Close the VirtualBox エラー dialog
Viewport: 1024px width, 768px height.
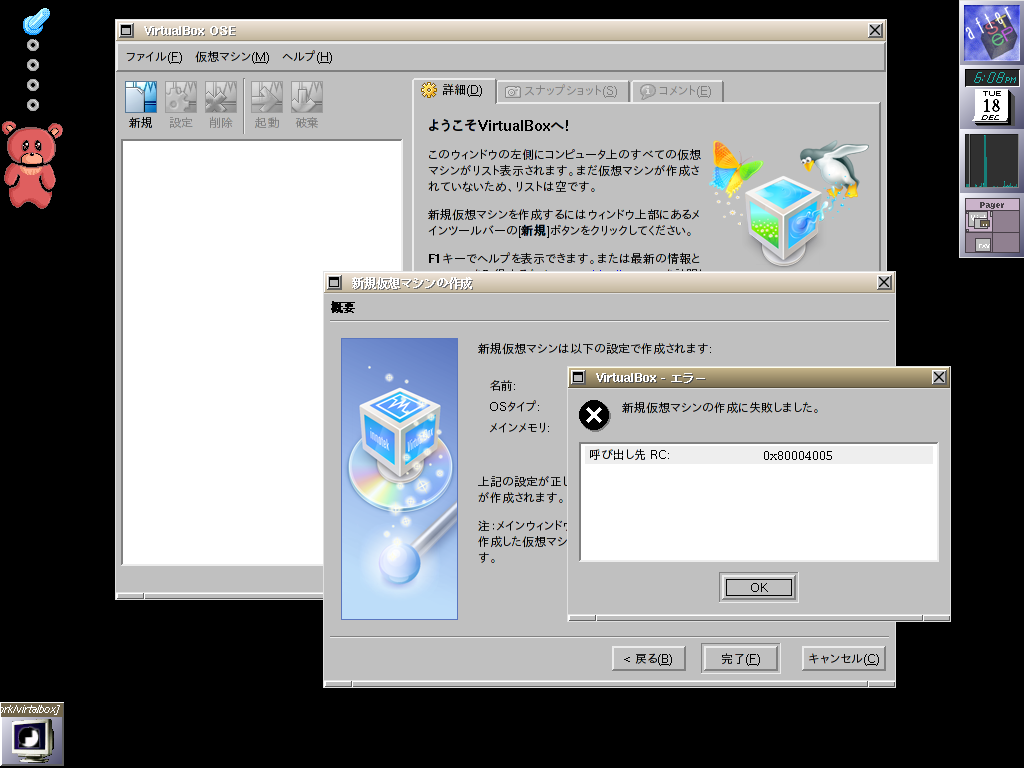click(x=938, y=377)
